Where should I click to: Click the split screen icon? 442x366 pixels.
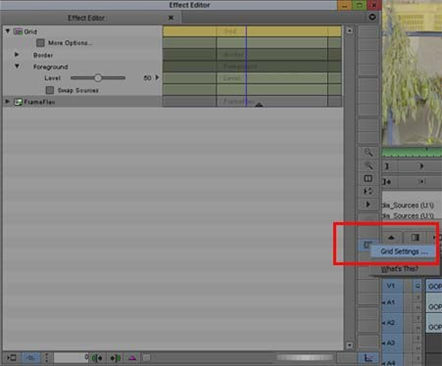pyautogui.click(x=368, y=179)
